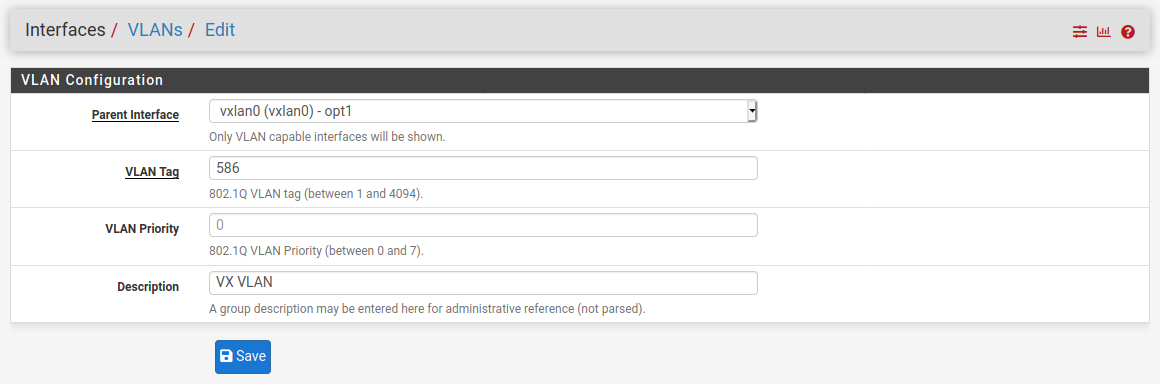The width and height of the screenshot is (1160, 384).
Task: Focus the Description field with VX VLAN
Action: [x=483, y=283]
